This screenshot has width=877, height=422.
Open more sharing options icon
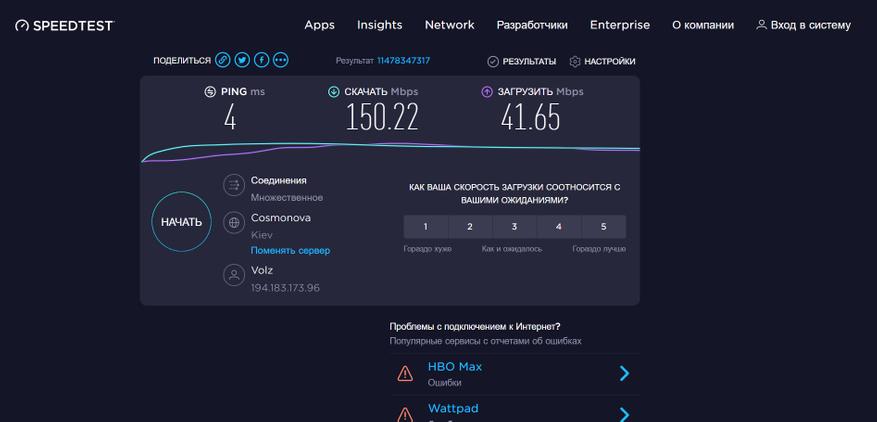click(x=281, y=60)
